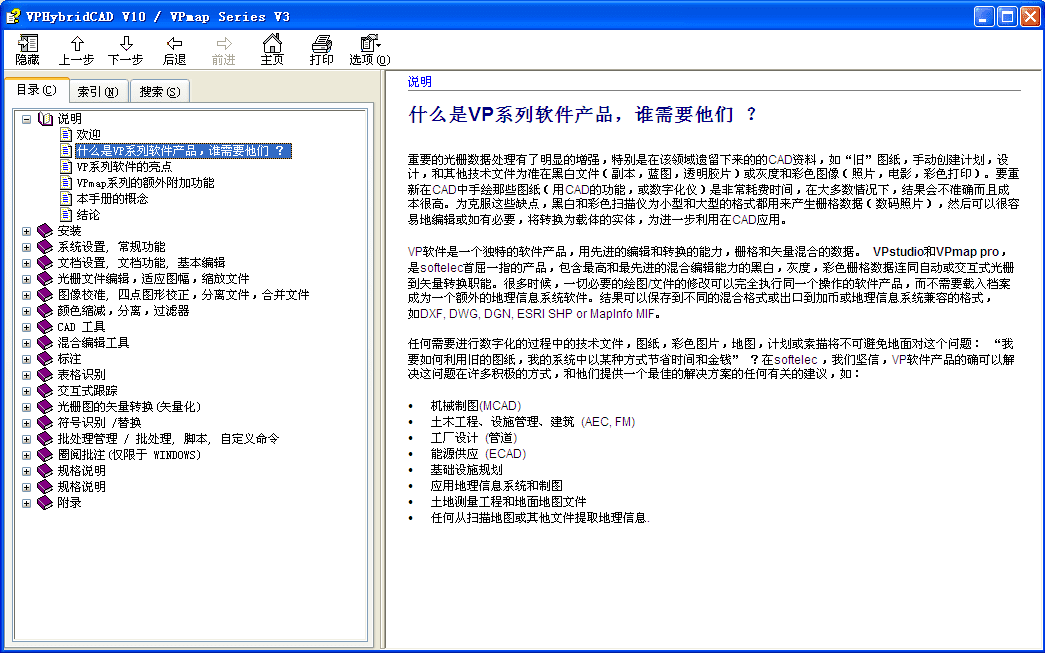Click the book icon beside 符号识别 /替换
Screen dimensions: 1045x653
(45, 422)
